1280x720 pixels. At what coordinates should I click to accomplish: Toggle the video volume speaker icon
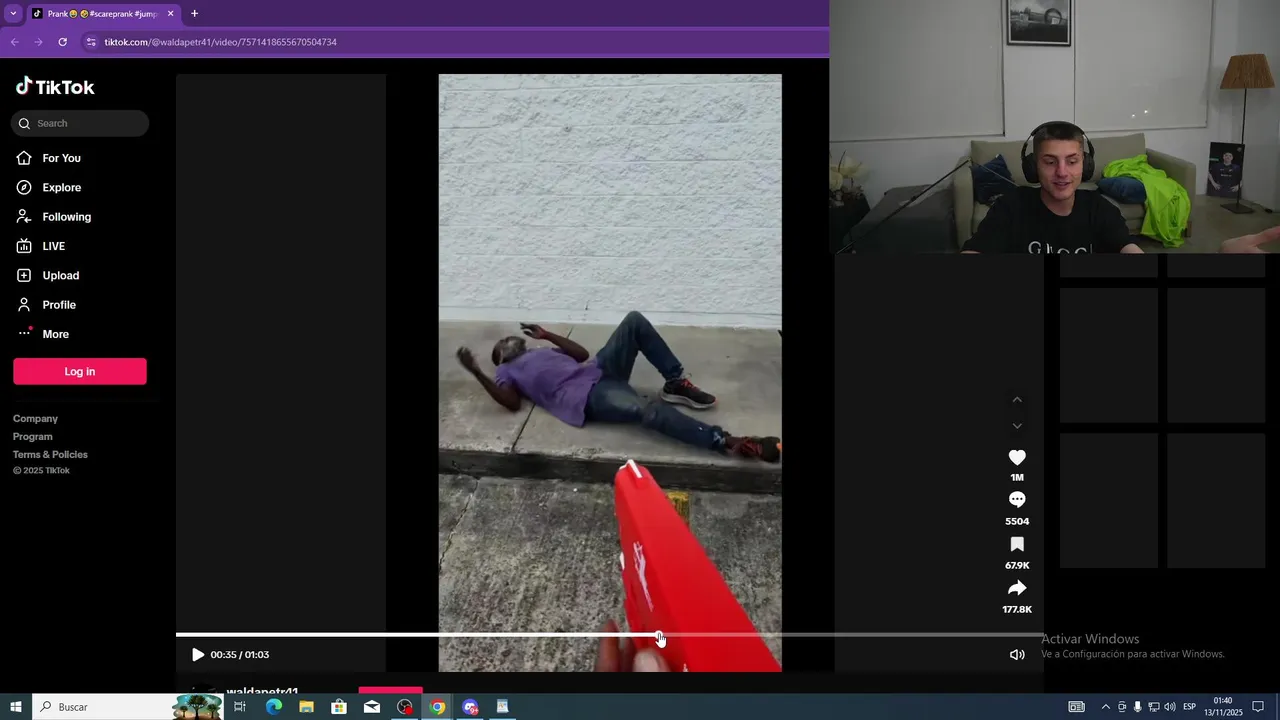[1017, 655]
